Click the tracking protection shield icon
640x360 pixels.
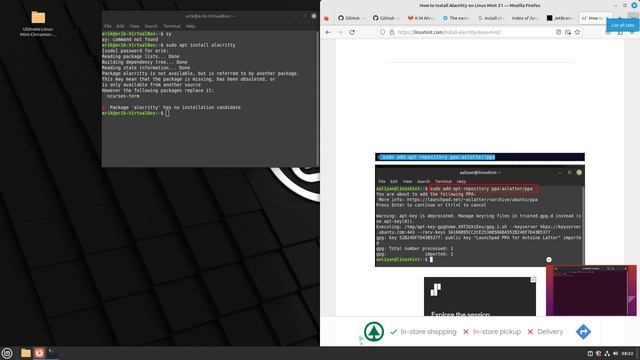[x=382, y=32]
